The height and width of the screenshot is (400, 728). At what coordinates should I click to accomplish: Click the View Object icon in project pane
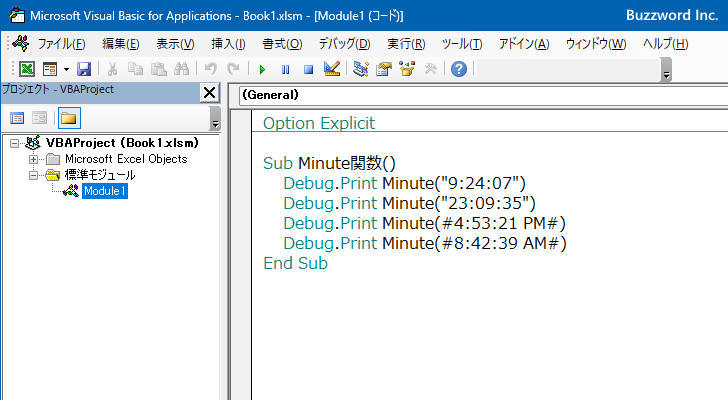pos(40,118)
